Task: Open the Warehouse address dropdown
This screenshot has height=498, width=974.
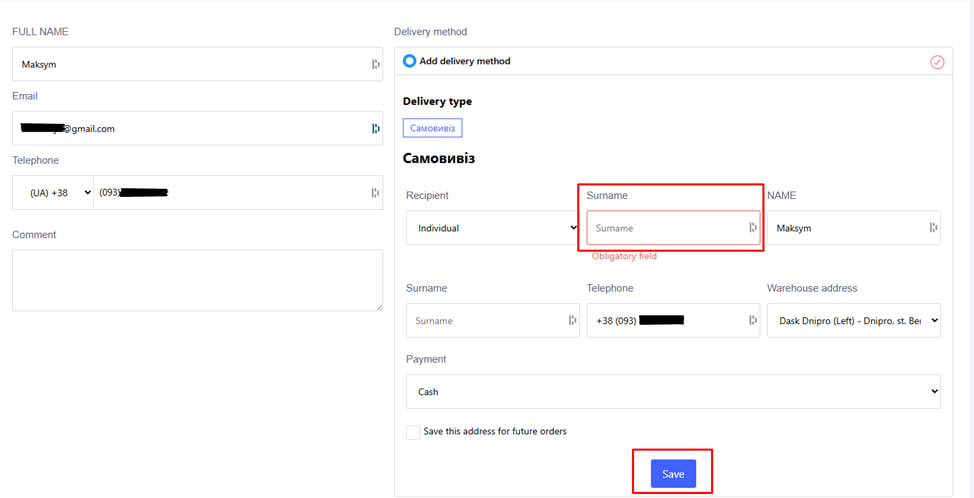Action: click(853, 321)
